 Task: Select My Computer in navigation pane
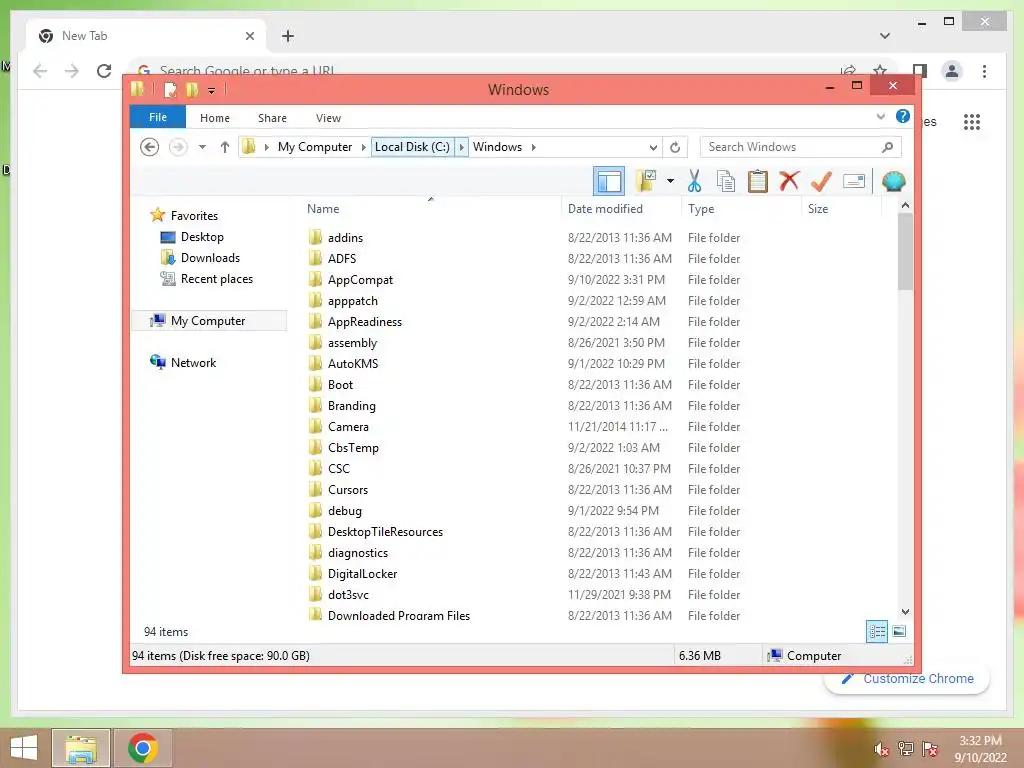tap(208, 321)
